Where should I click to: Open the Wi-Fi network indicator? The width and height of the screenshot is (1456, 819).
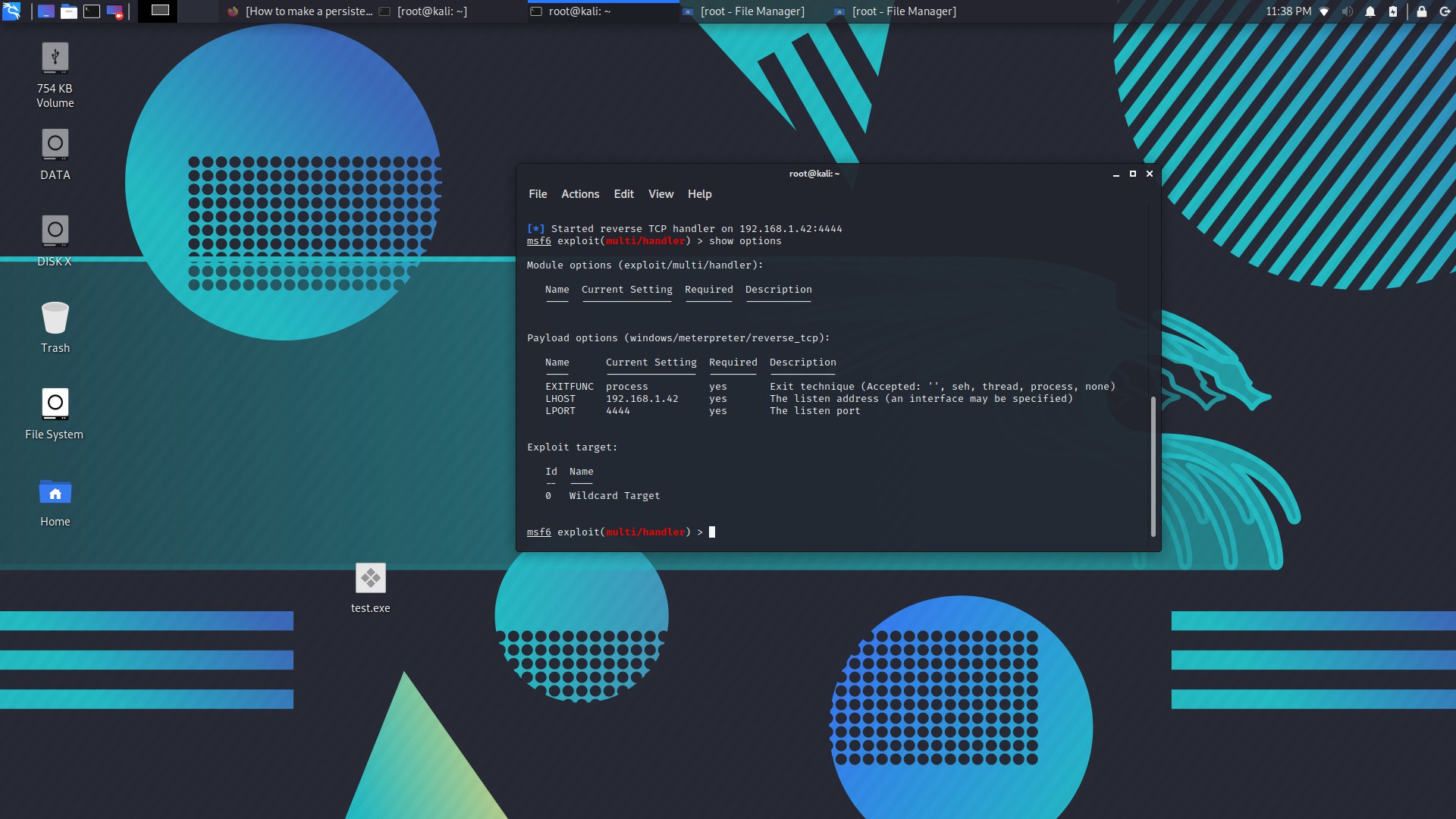tap(1324, 11)
